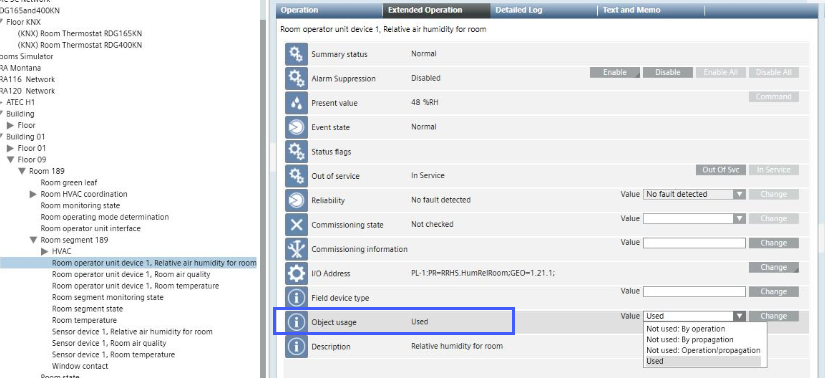Click the Description info icon

[296, 346]
